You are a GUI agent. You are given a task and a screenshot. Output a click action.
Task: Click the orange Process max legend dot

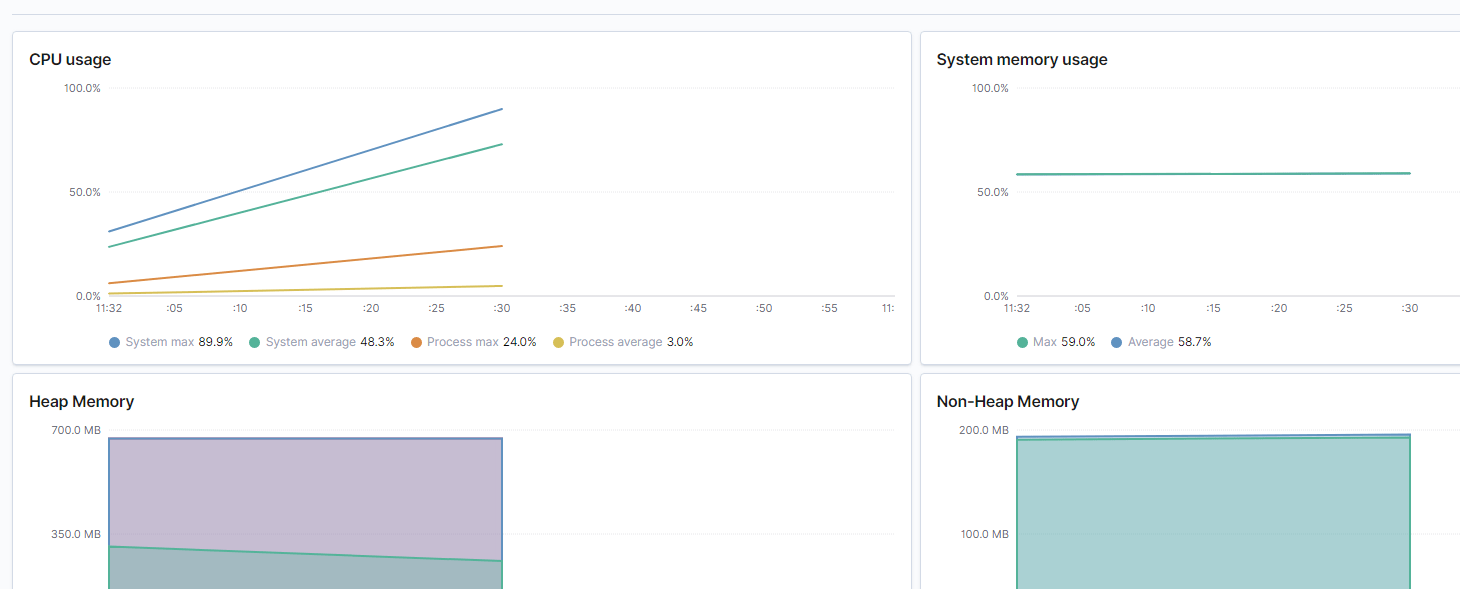(x=417, y=341)
